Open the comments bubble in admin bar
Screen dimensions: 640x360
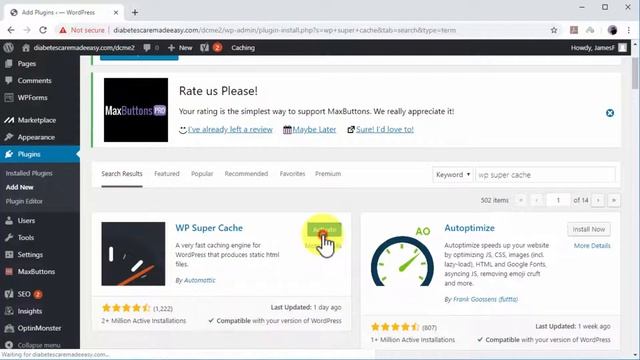click(x=151, y=48)
